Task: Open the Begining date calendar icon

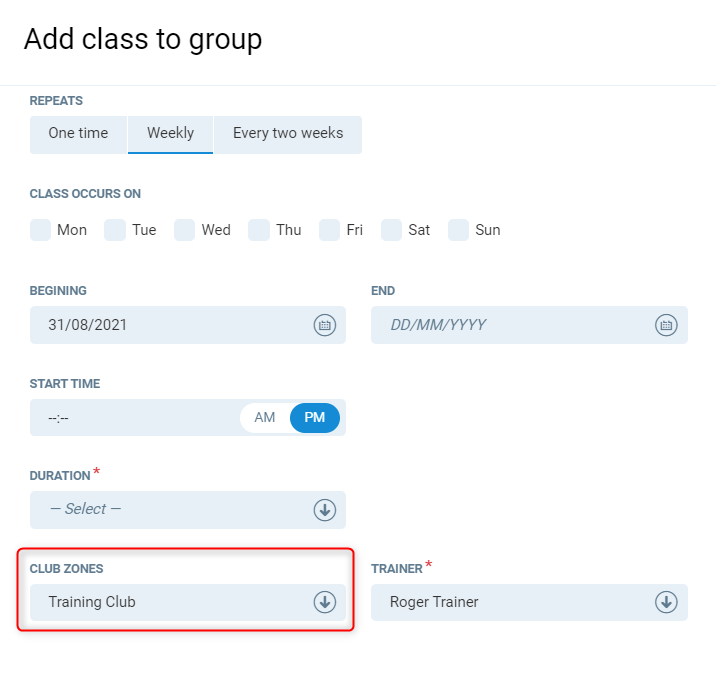Action: [325, 325]
